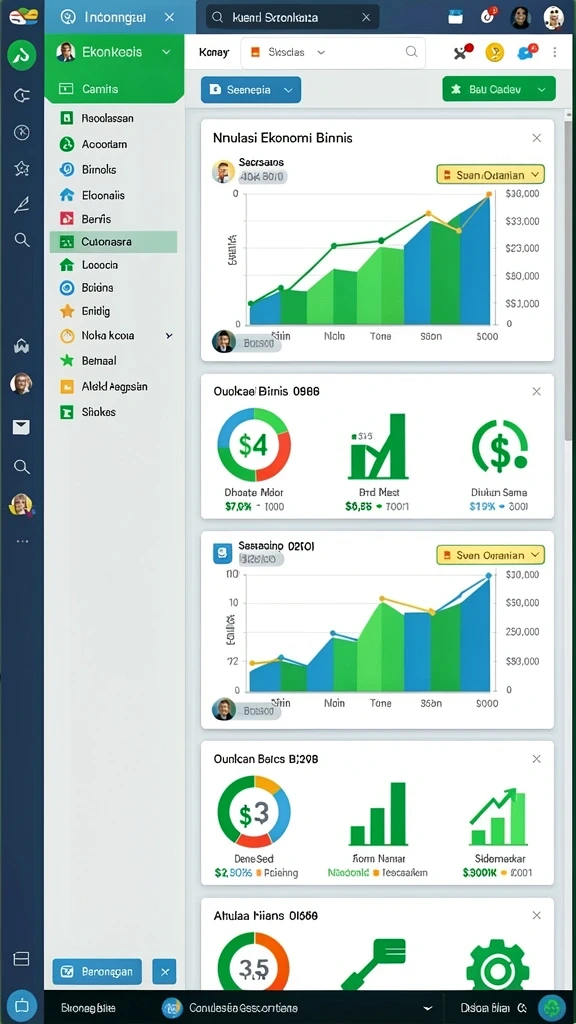Click the Beronagan button at bottom left
The image size is (576, 1024).
pos(97,972)
